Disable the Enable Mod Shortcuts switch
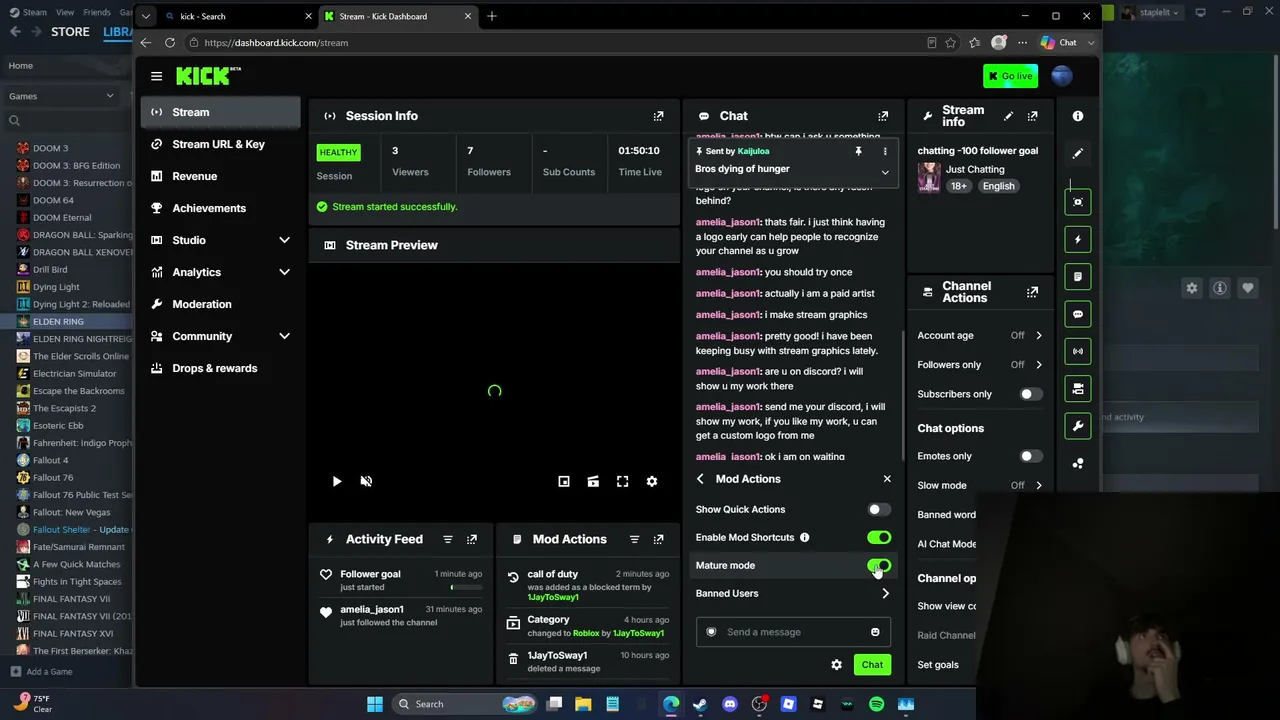This screenshot has height=720, width=1280. [x=879, y=538]
